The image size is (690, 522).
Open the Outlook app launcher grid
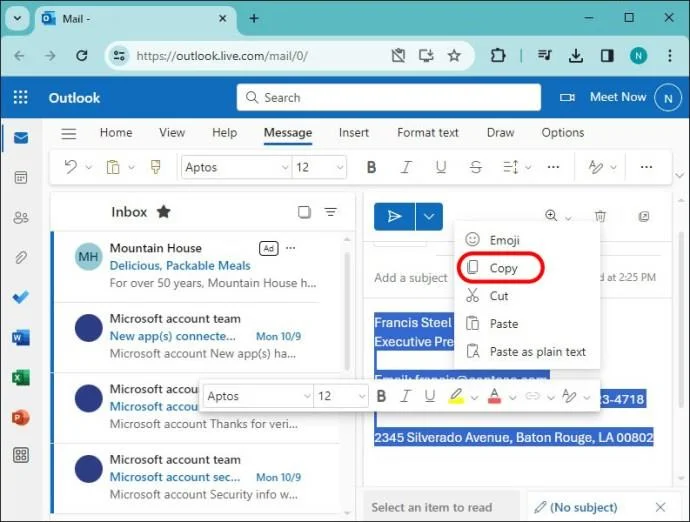click(x=20, y=97)
